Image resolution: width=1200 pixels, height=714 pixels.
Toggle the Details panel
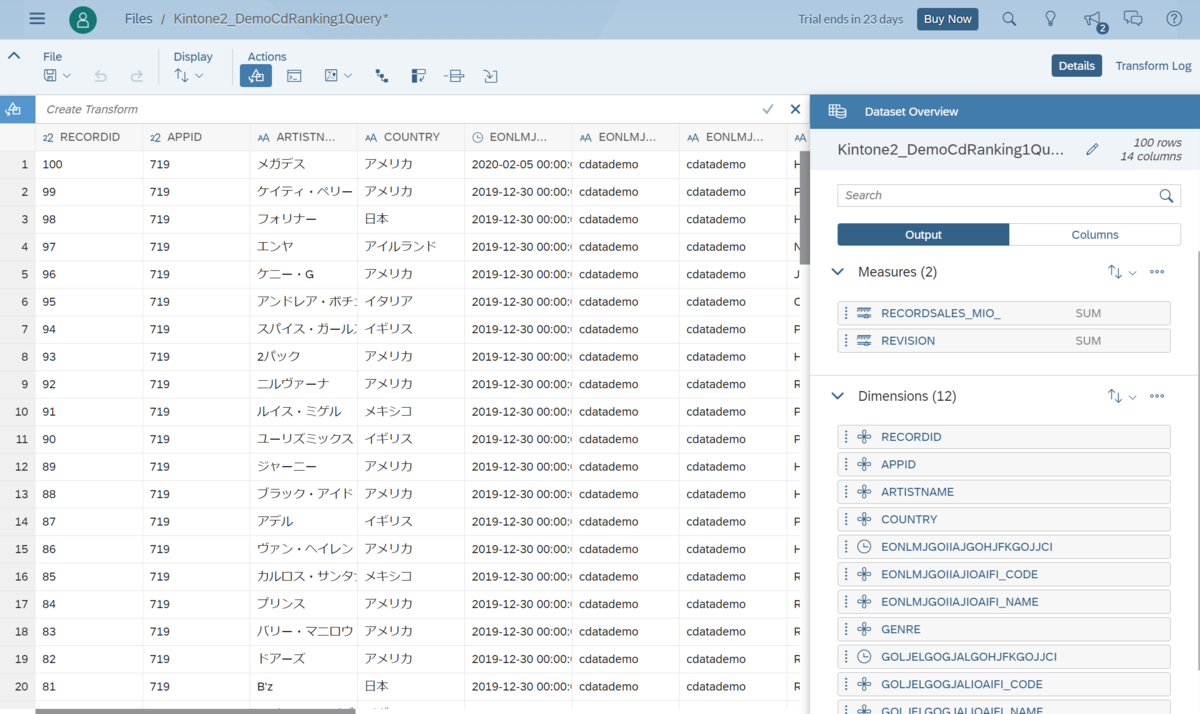(1076, 65)
